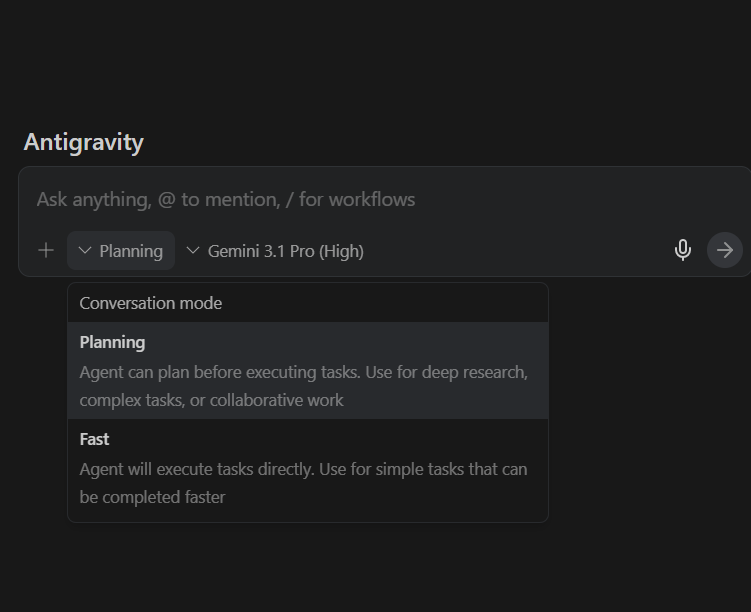
Task: Select the Fast conversation mode option
Action: pos(307,468)
